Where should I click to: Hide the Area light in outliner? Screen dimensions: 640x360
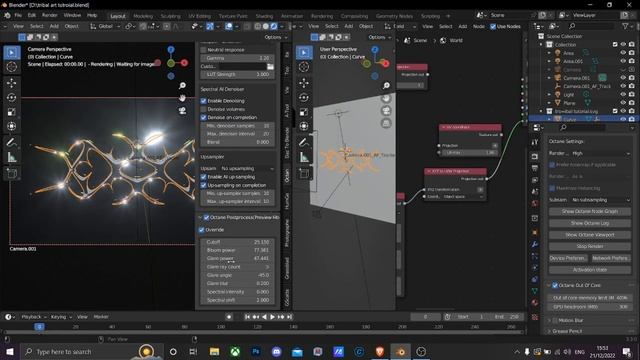point(623,53)
